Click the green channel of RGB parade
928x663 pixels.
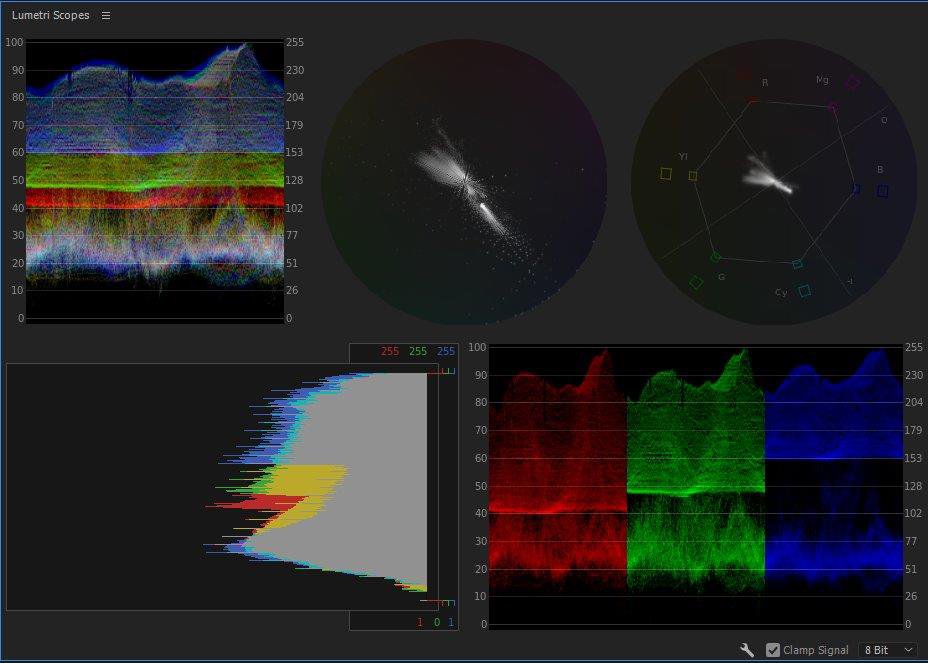[695, 485]
